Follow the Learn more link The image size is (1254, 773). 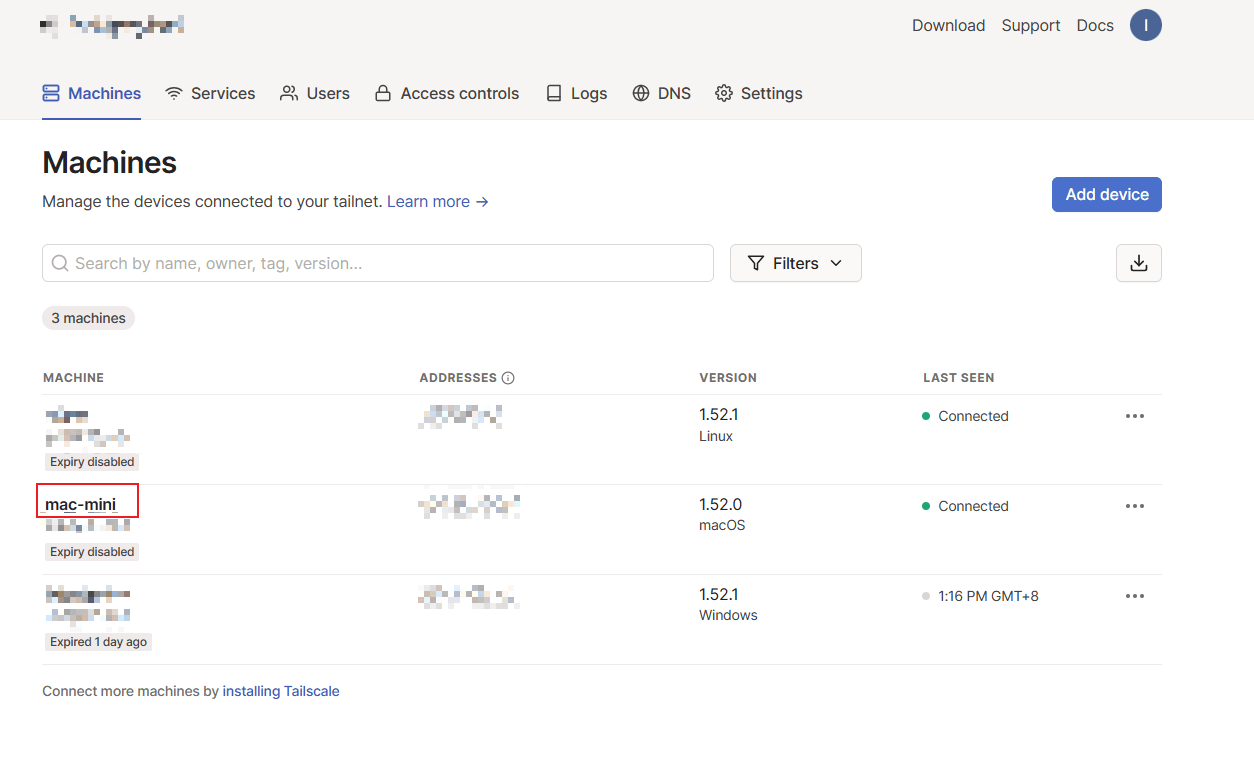click(438, 201)
